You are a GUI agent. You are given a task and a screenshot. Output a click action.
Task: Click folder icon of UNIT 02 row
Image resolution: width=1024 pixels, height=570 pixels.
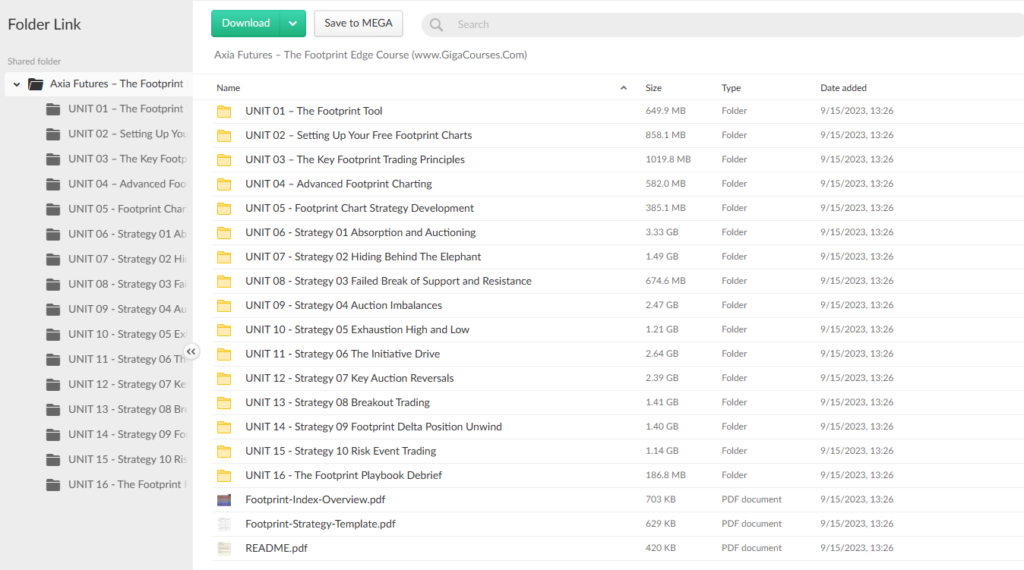click(224, 136)
